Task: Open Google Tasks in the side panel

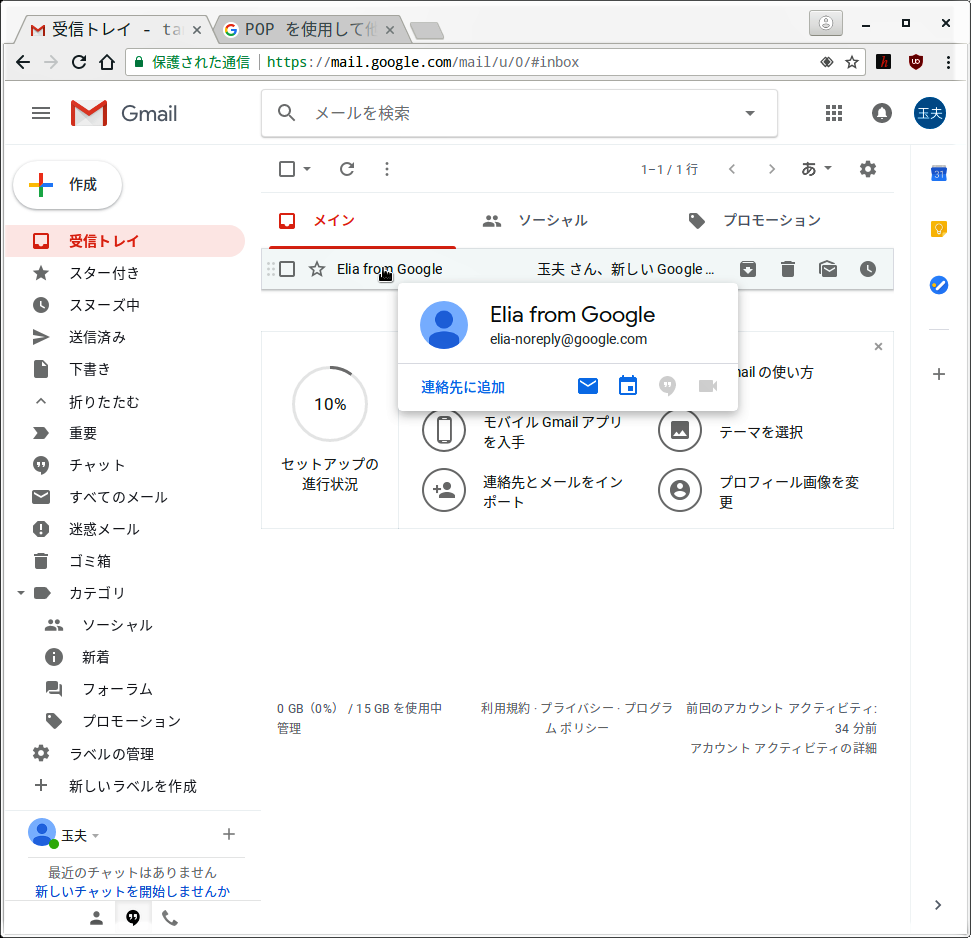Action: pyautogui.click(x=939, y=285)
